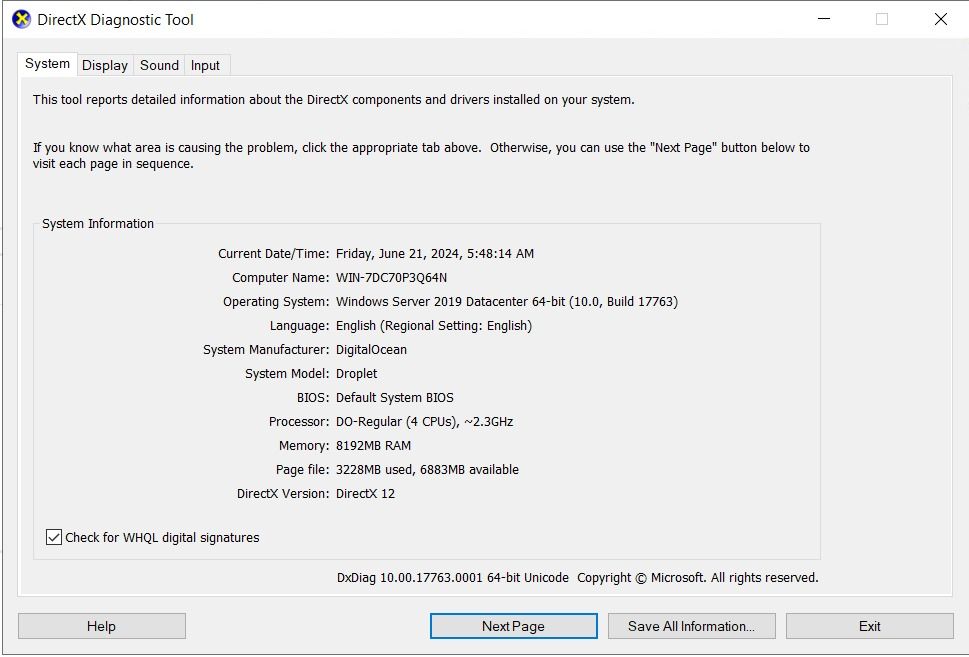Open the Sound tab

159,65
